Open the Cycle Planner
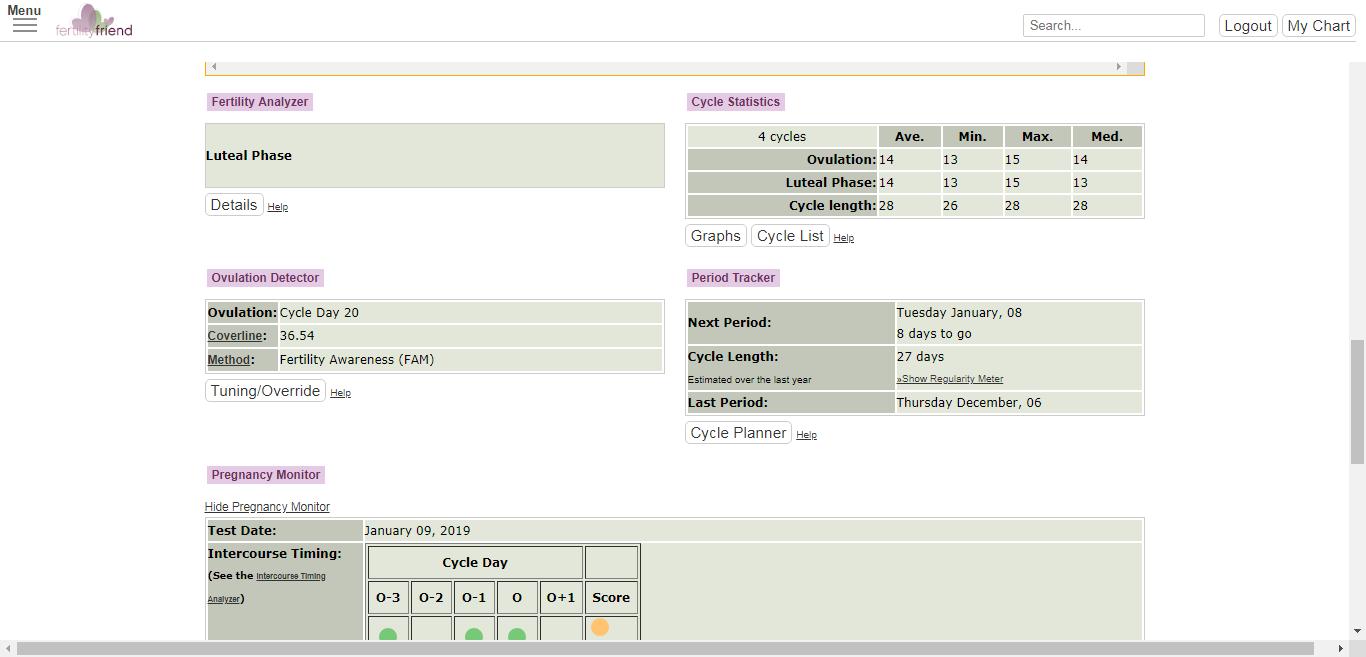The height and width of the screenshot is (657, 1366). tap(738, 433)
